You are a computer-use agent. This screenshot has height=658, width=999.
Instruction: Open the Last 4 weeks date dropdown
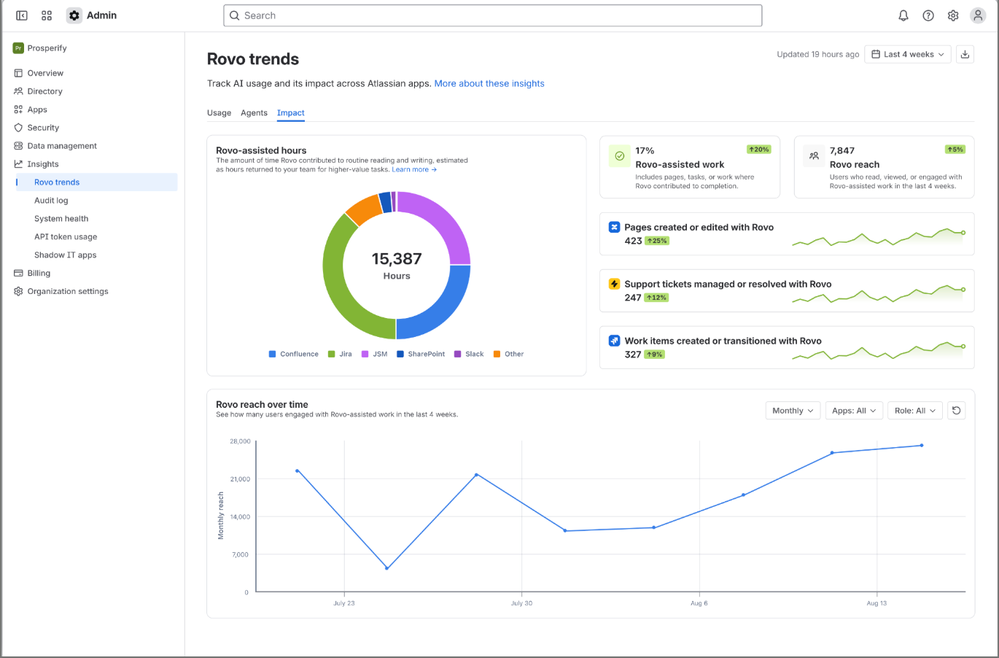pyautogui.click(x=908, y=54)
